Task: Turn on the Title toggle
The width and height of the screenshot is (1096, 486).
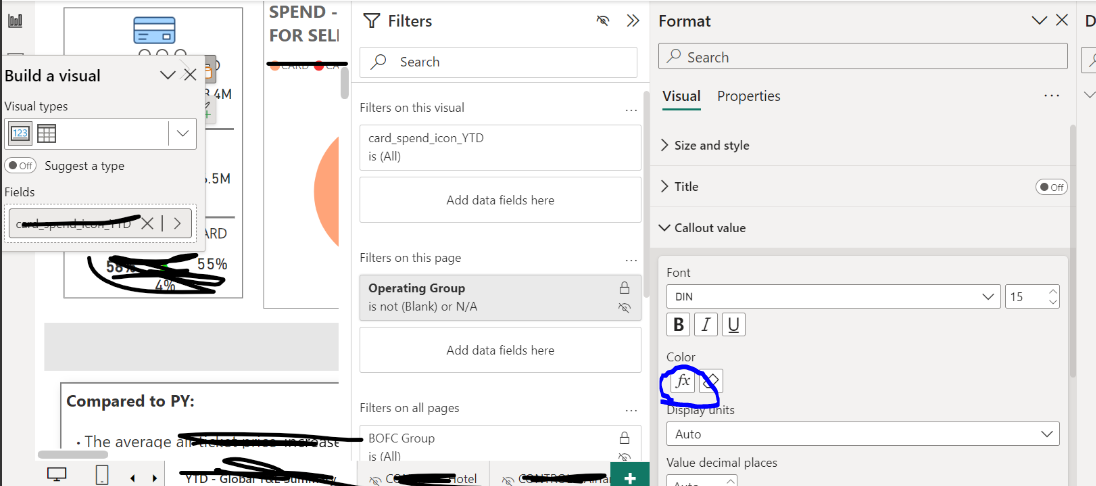Action: (x=1051, y=187)
